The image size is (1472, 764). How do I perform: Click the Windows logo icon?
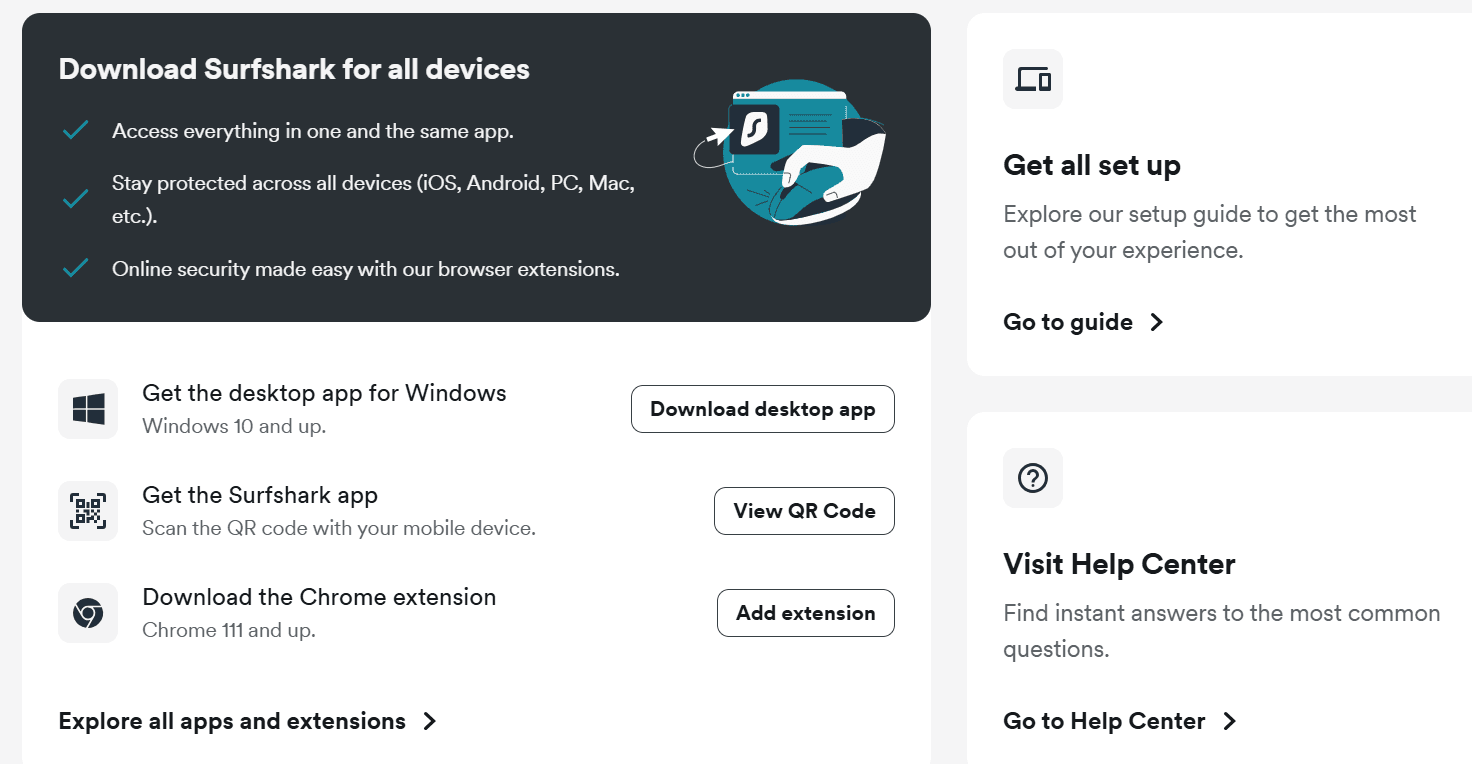(x=87, y=408)
